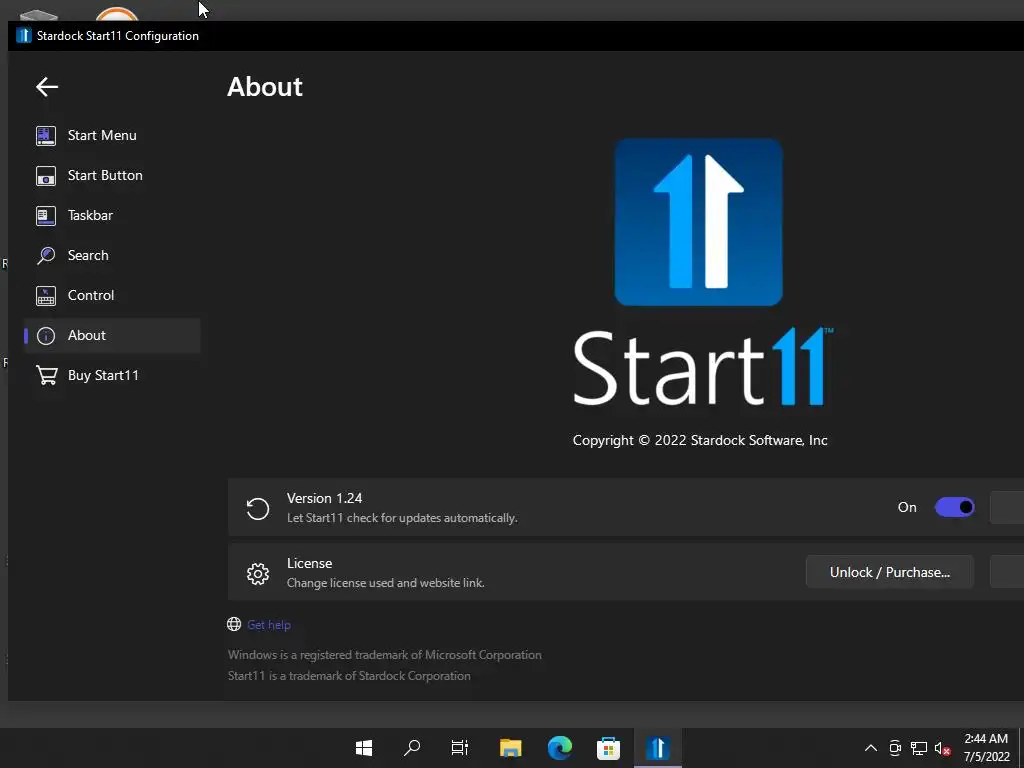This screenshot has width=1024, height=768.
Task: Click the Meet Now tray icon
Action: click(x=895, y=748)
